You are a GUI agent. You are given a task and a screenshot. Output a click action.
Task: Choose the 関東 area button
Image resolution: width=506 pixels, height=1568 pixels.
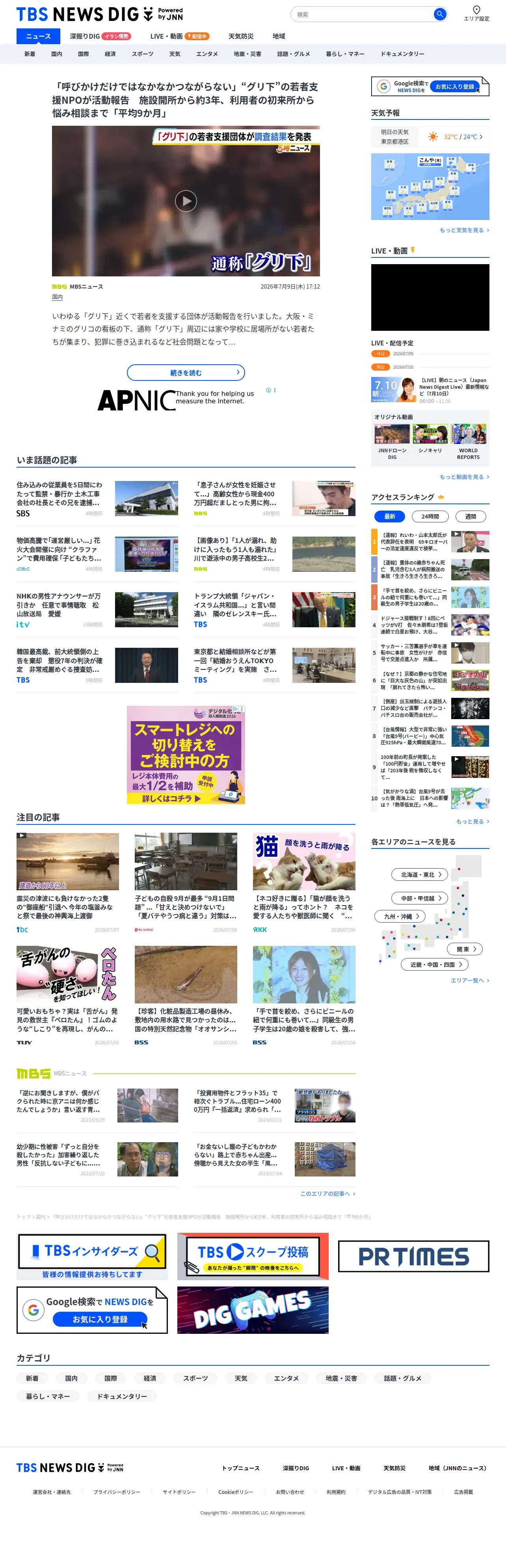465,949
